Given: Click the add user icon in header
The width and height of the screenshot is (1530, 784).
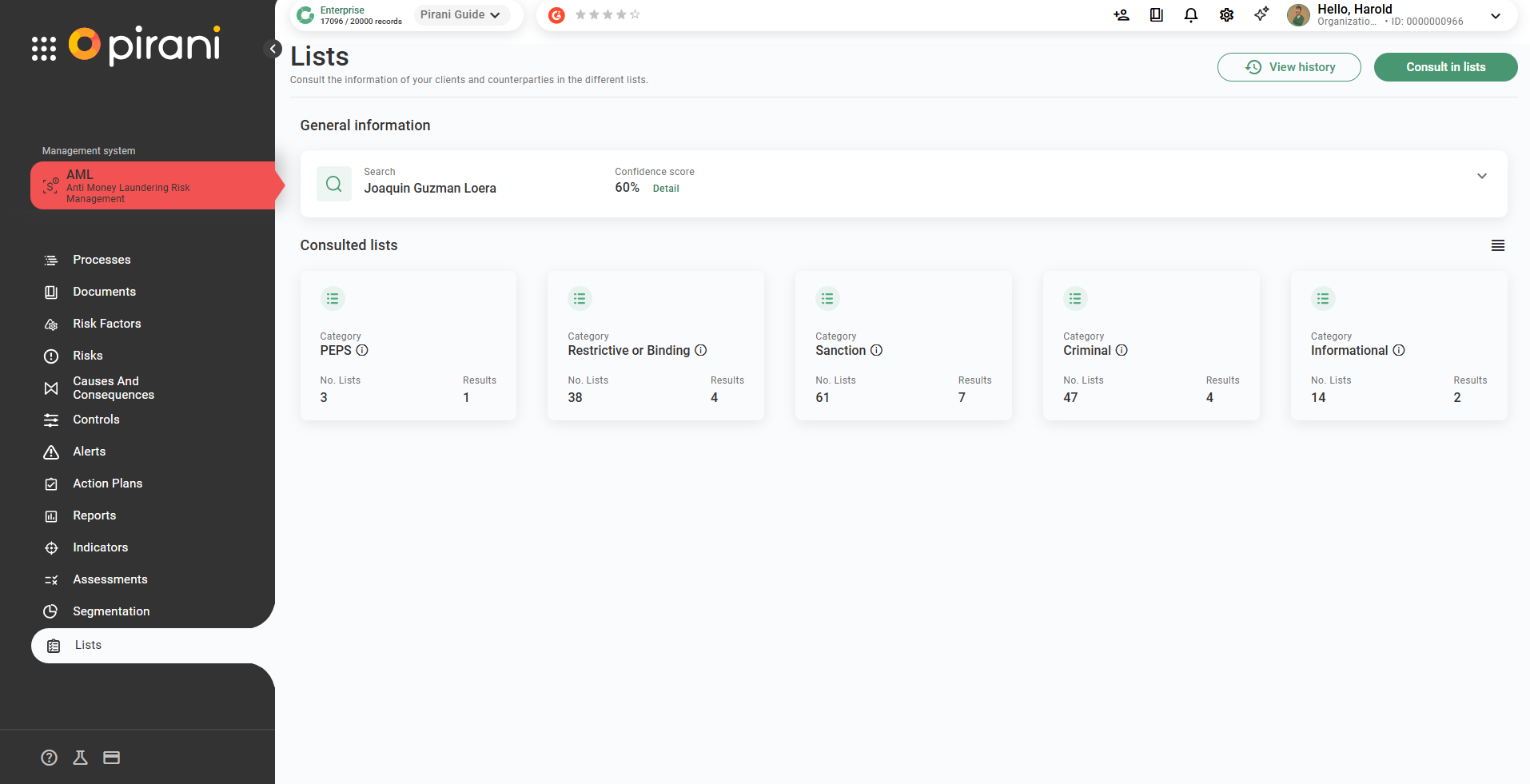Looking at the screenshot, I should click(x=1122, y=15).
